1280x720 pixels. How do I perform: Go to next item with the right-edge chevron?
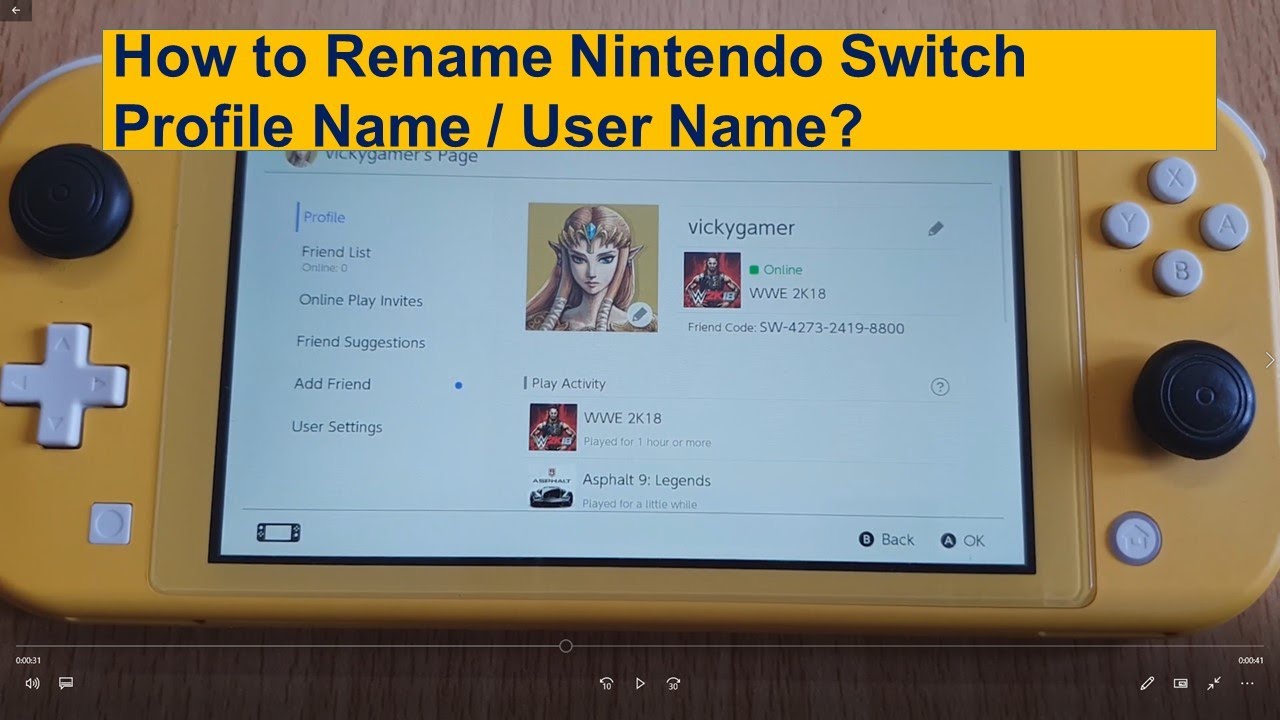pyautogui.click(x=1270, y=360)
